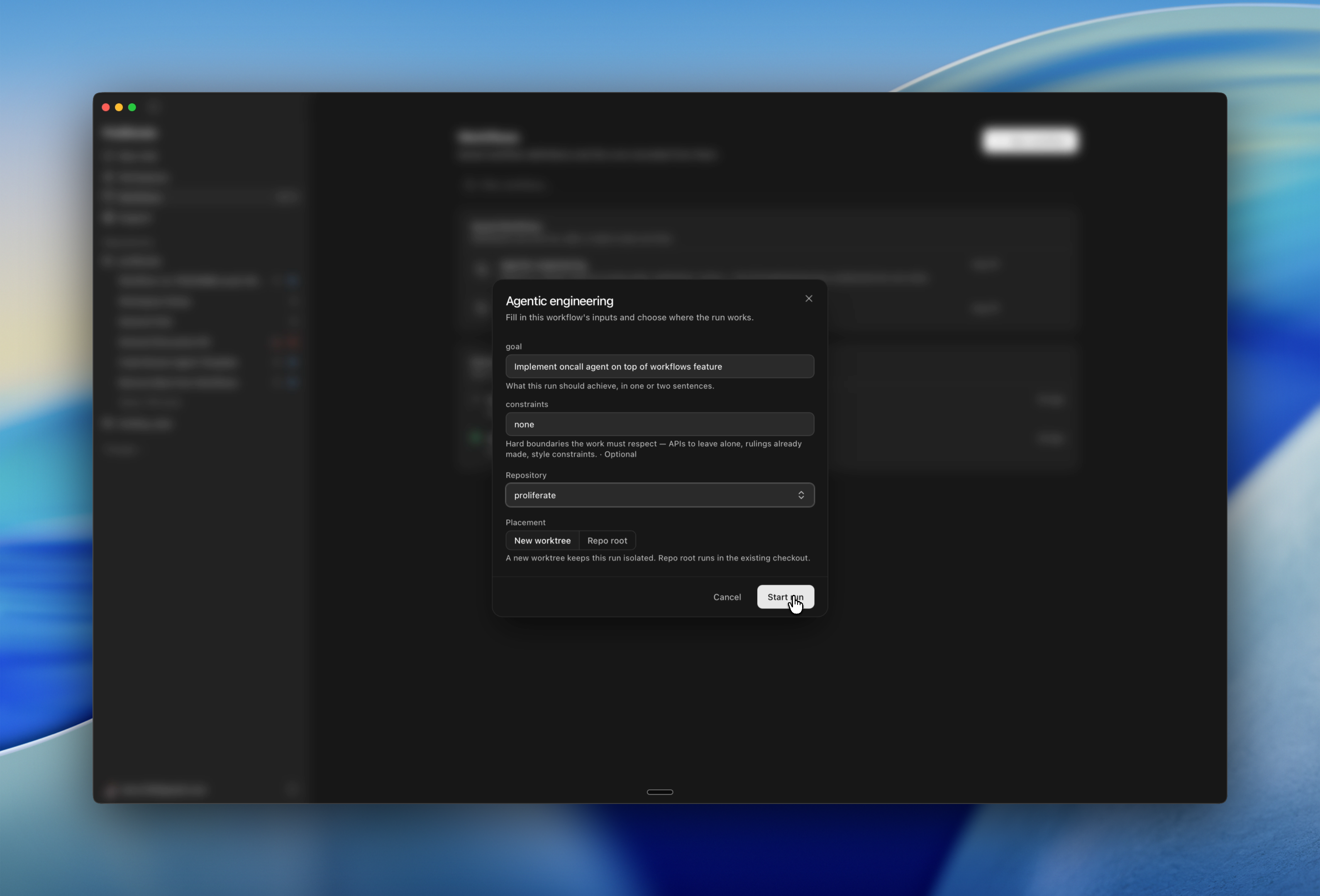Click the goal help text about run achievement

(610, 386)
